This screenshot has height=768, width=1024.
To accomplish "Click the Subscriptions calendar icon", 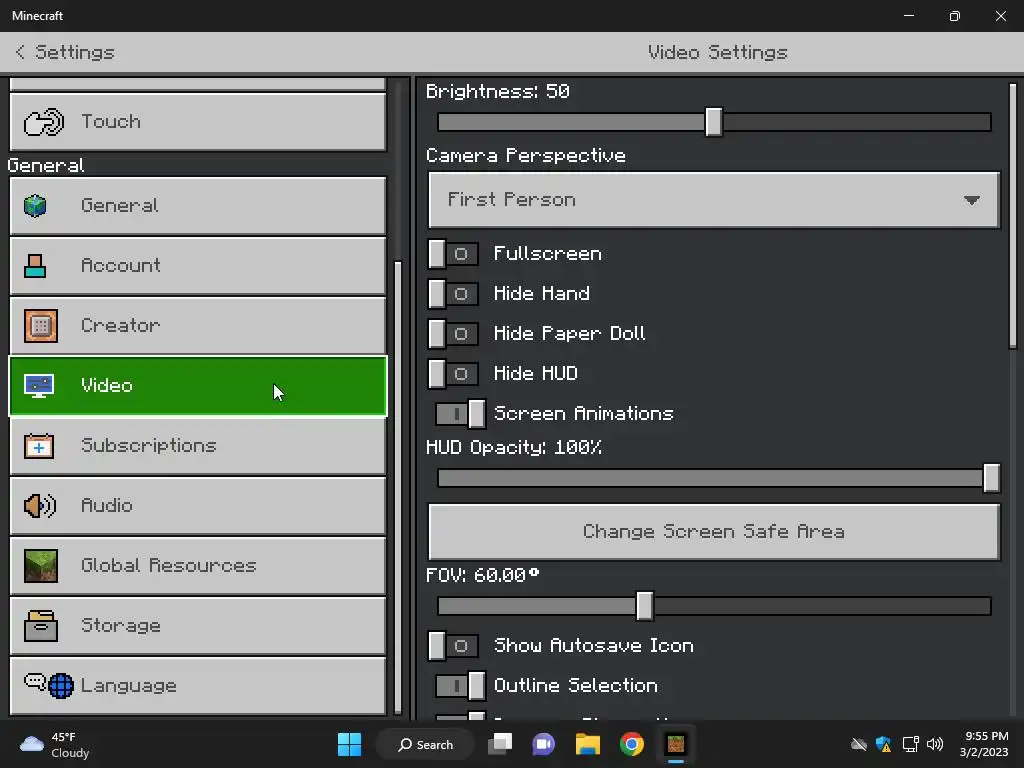I will pyautogui.click(x=39, y=446).
